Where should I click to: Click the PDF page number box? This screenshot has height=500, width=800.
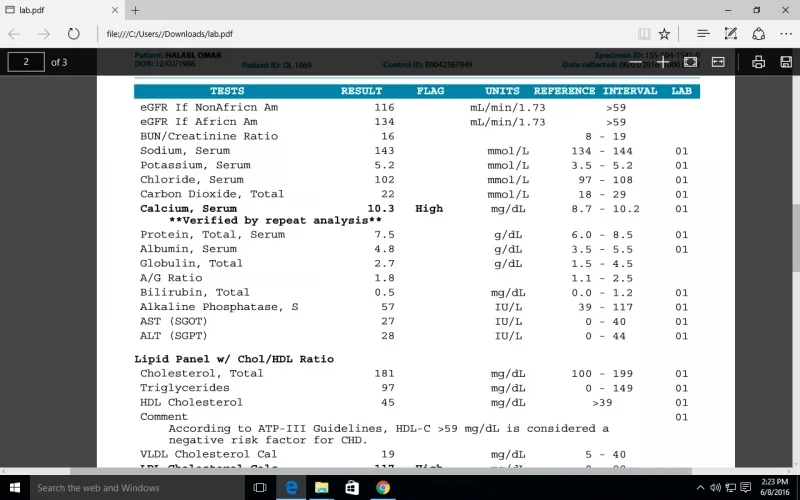[26, 62]
